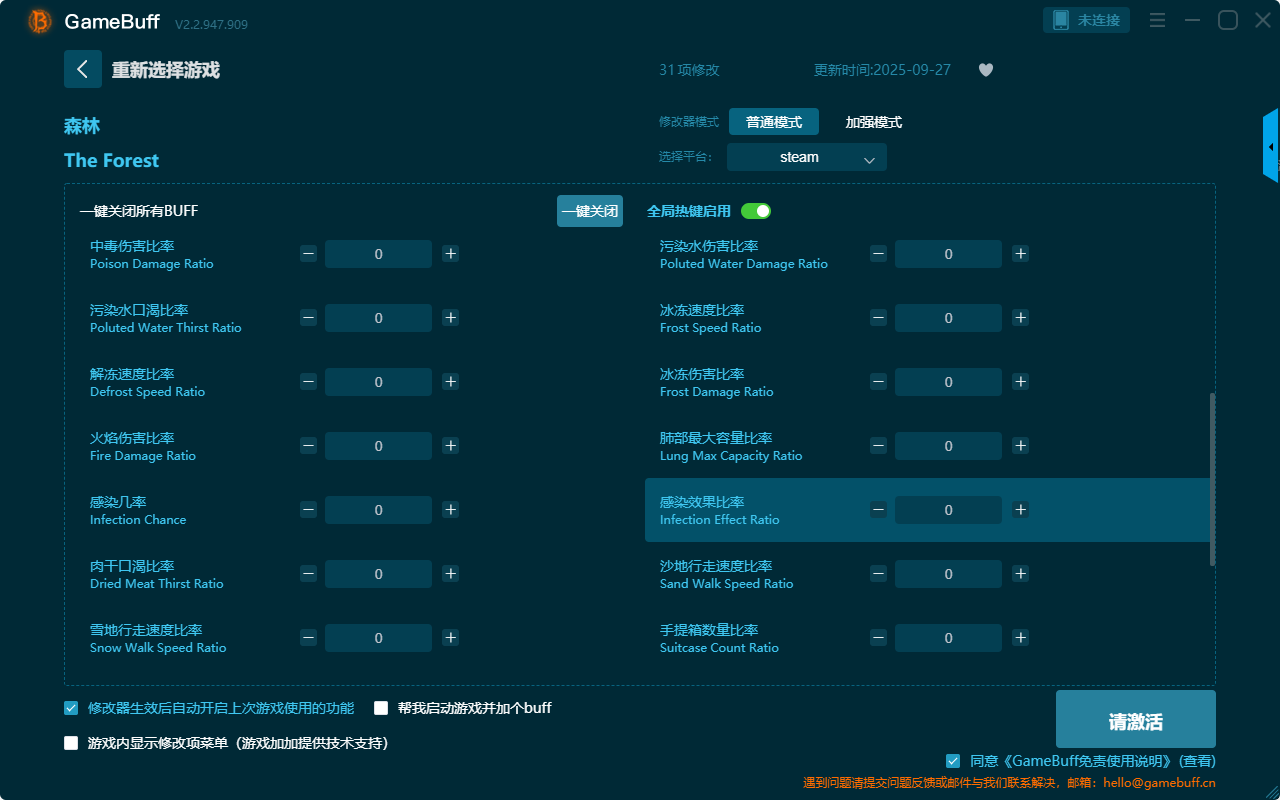Viewport: 1280px width, 800px height.
Task: Click the heart favorite icon
Action: (x=986, y=70)
